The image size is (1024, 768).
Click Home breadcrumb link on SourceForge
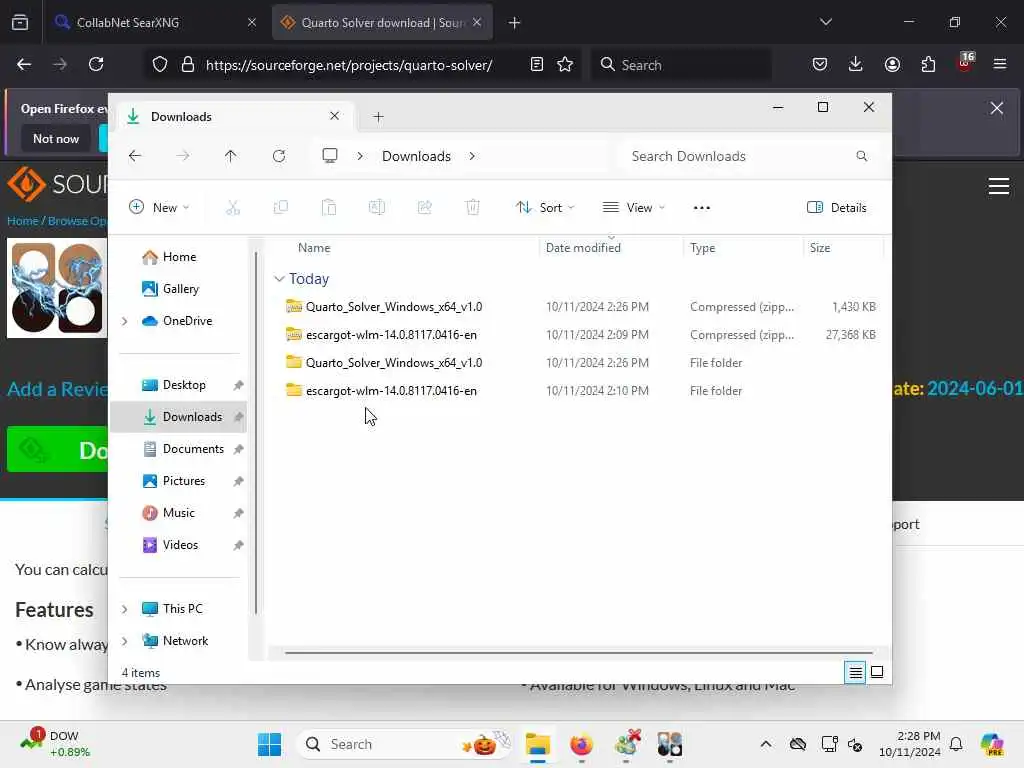click(x=23, y=221)
